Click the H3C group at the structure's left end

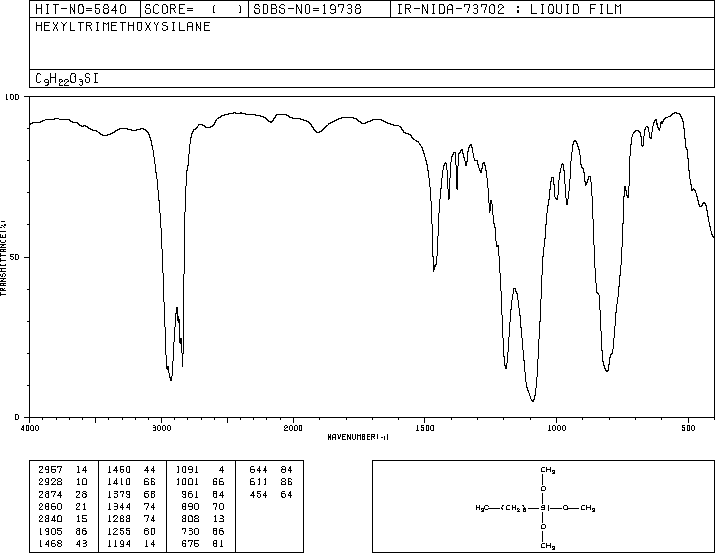pos(482,508)
